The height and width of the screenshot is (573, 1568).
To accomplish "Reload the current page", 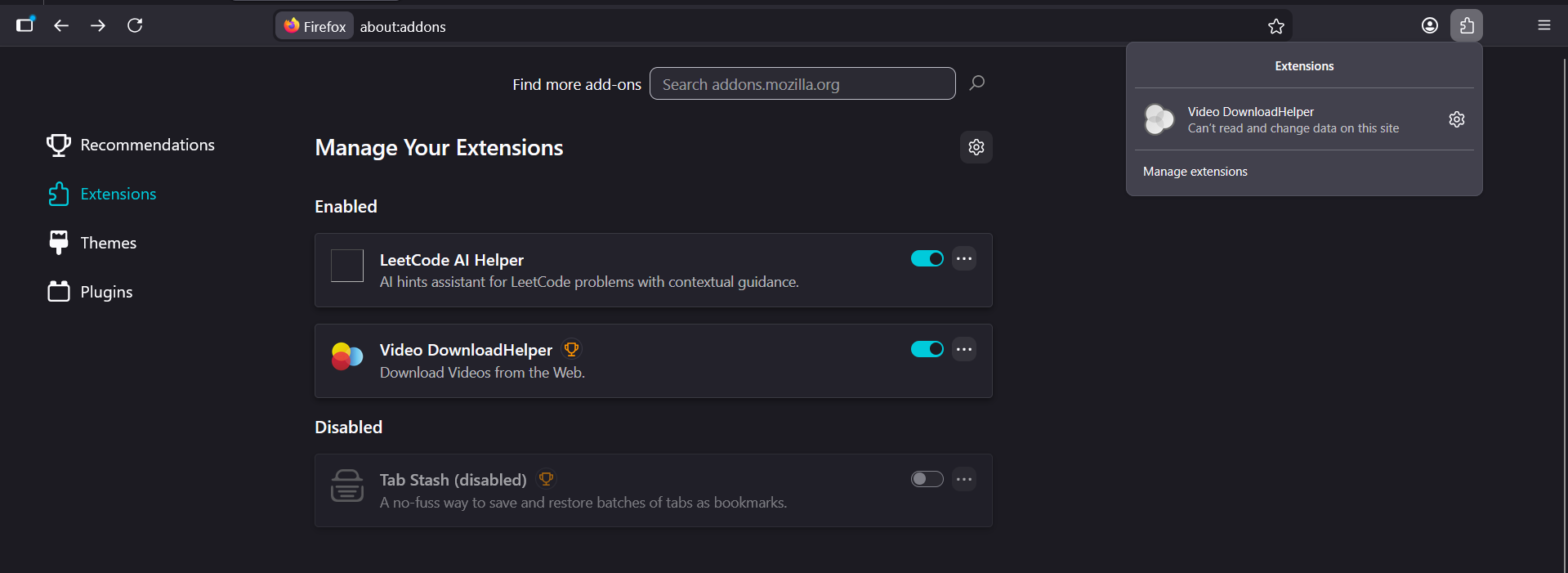I will 135,25.
